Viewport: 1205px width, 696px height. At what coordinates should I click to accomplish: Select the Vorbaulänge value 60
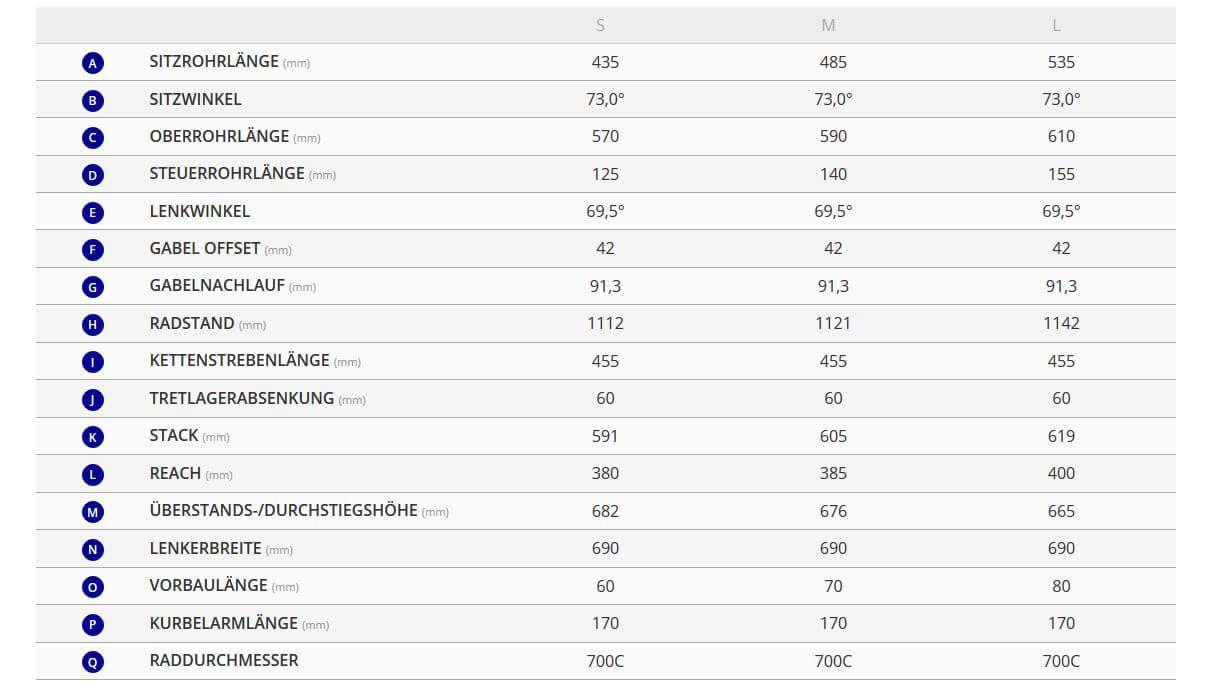[605, 586]
